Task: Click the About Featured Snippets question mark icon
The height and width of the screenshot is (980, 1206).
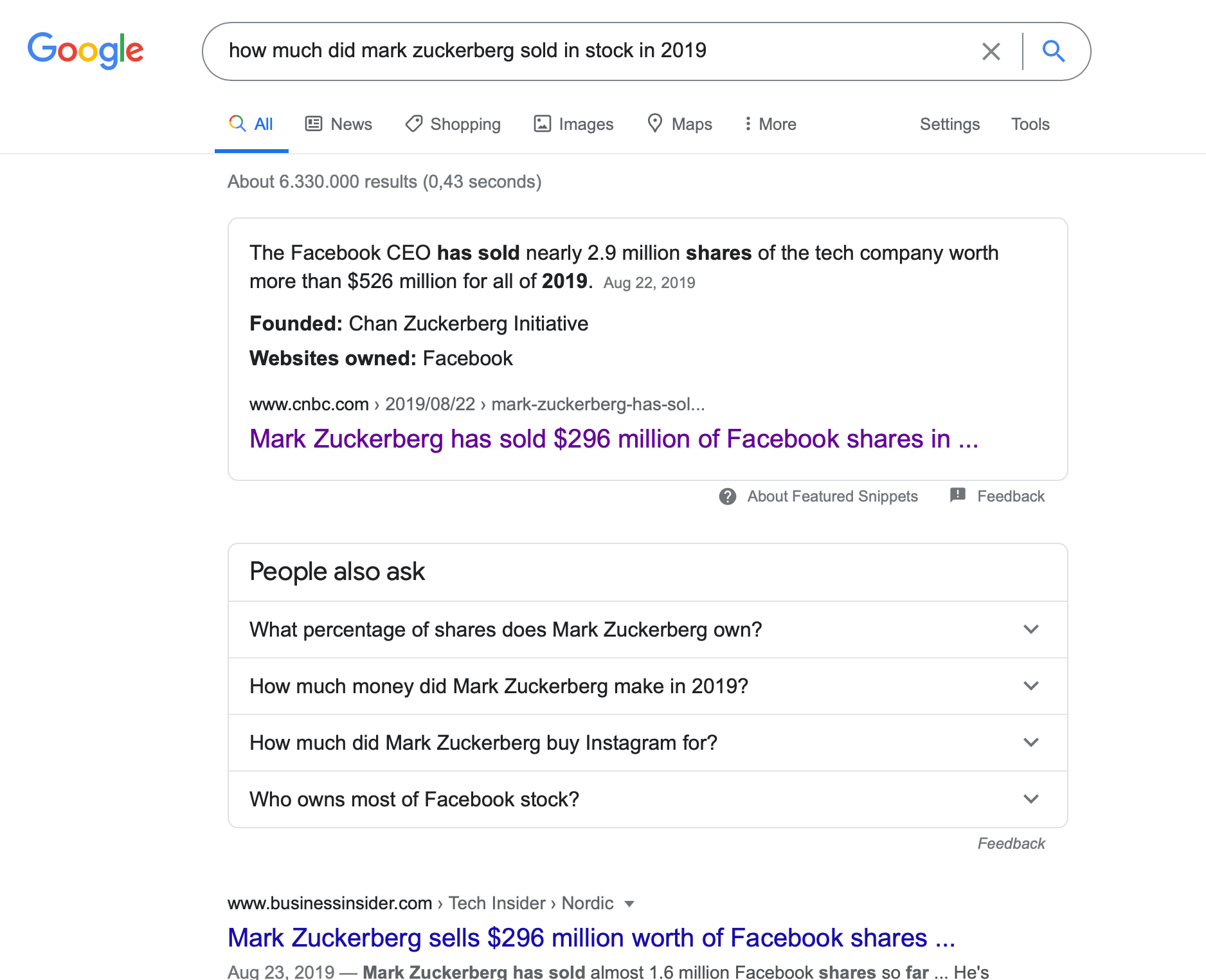Action: (x=728, y=496)
